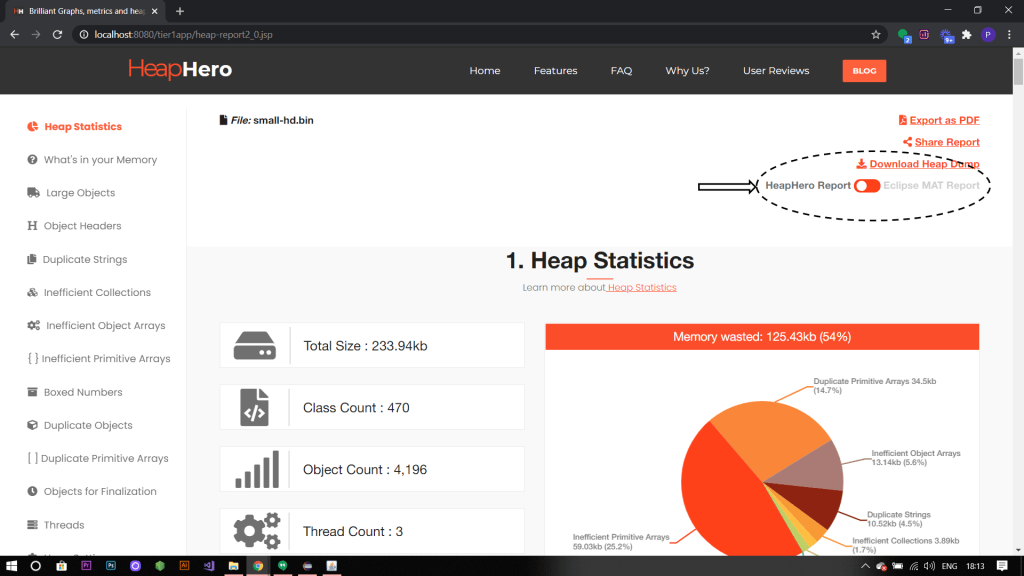
Task: Click the Duplicate Strings copy icon
Action: point(33,260)
